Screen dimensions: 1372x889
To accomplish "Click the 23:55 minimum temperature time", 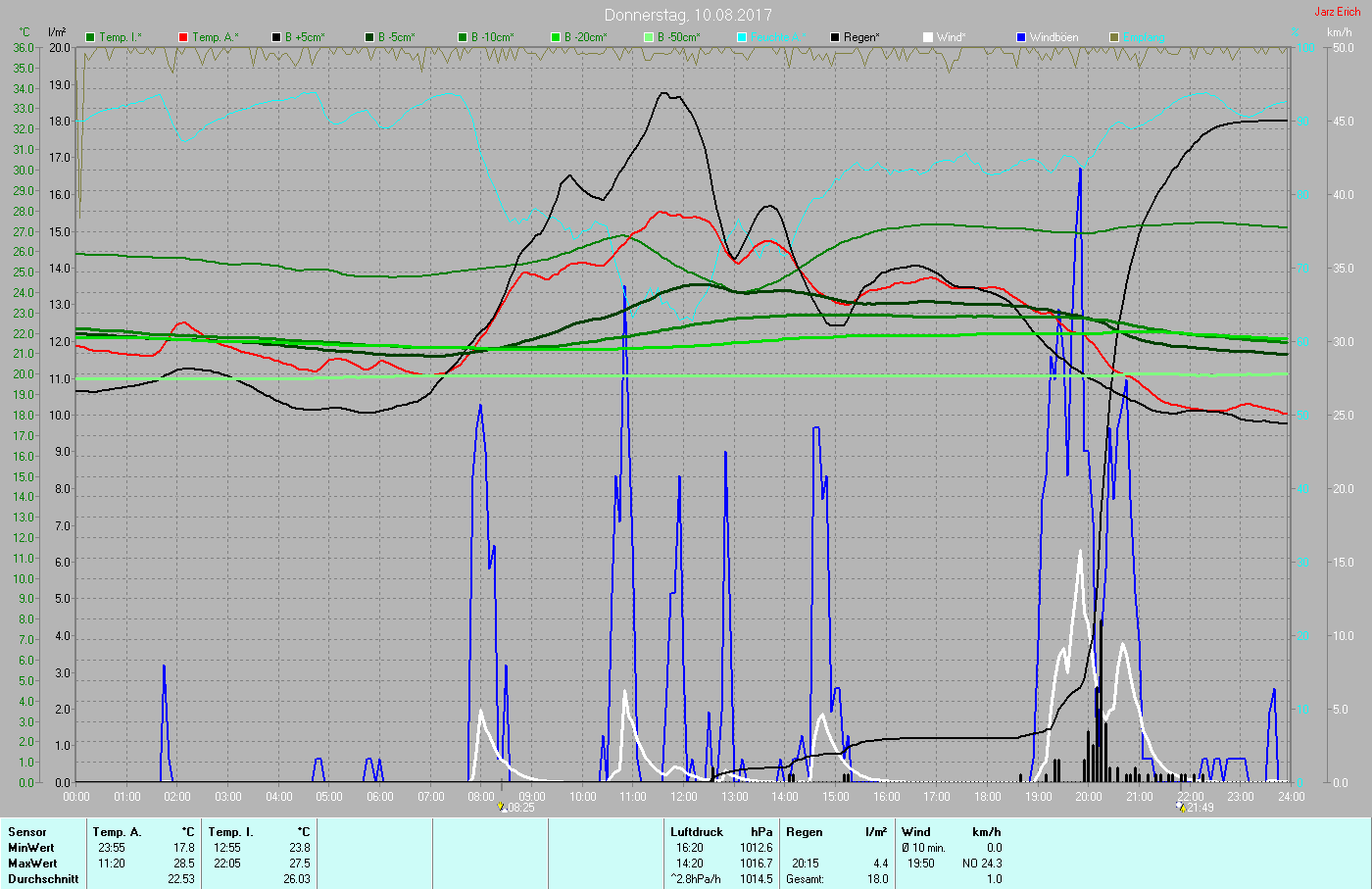I will coord(111,848).
